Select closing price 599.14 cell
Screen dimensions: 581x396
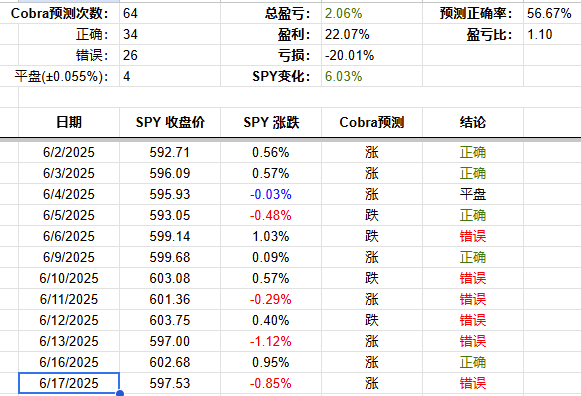click(170, 236)
